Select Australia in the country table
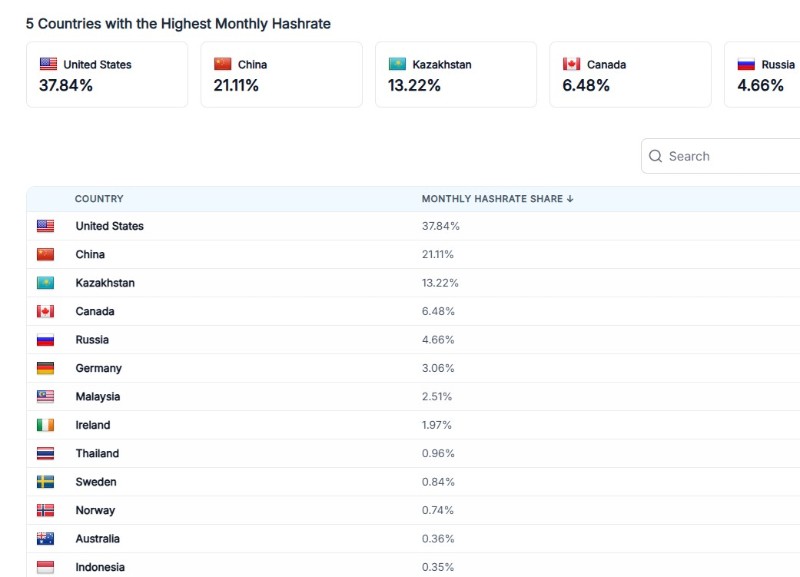 point(97,539)
